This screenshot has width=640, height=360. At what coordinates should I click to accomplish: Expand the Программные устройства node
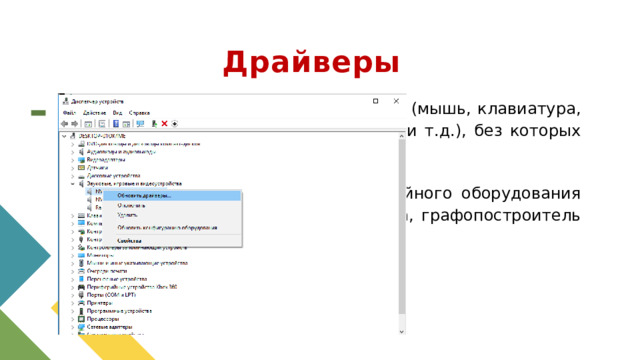[73, 311]
